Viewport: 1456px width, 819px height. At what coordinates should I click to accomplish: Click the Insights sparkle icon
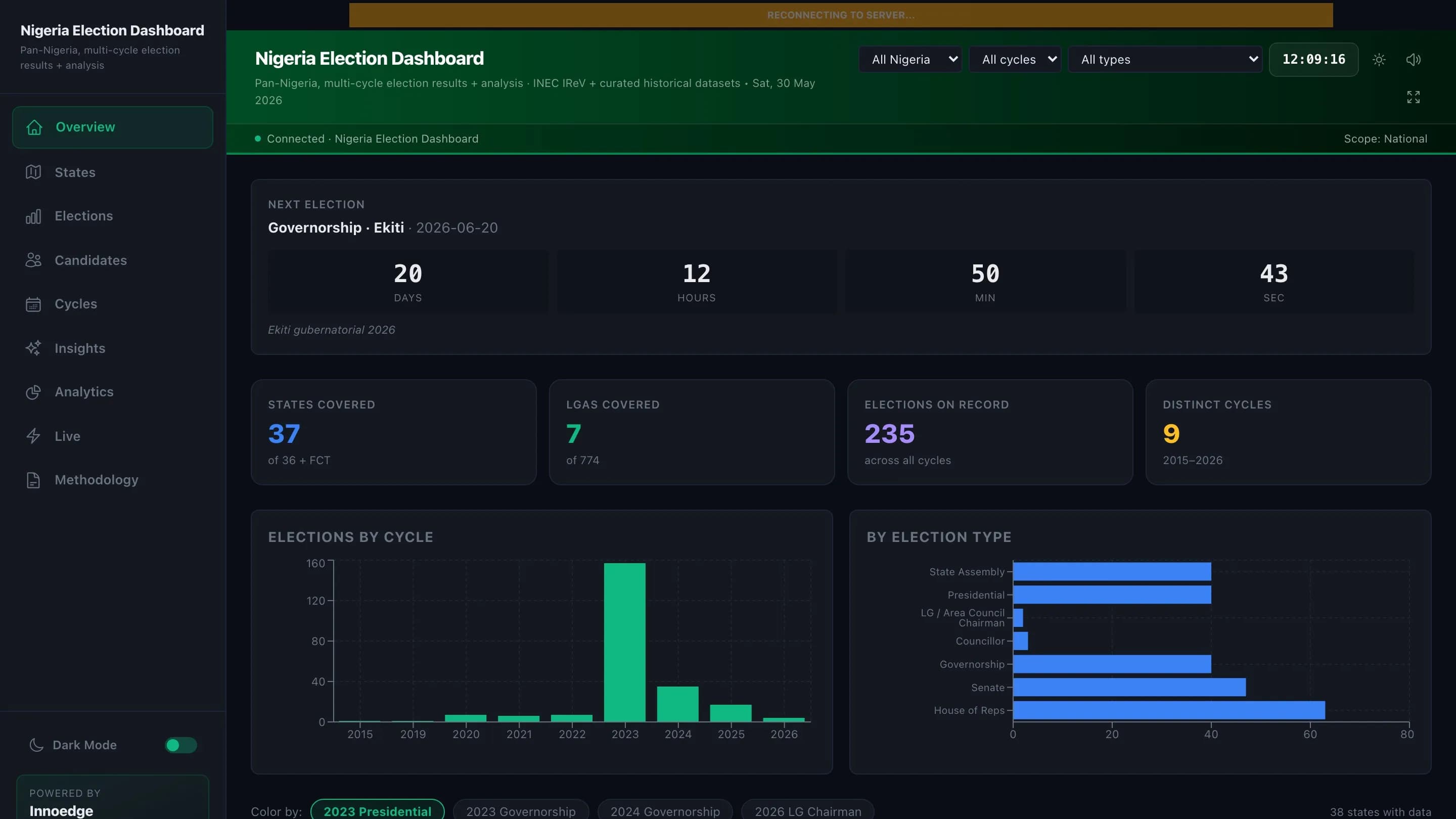pyautogui.click(x=33, y=348)
